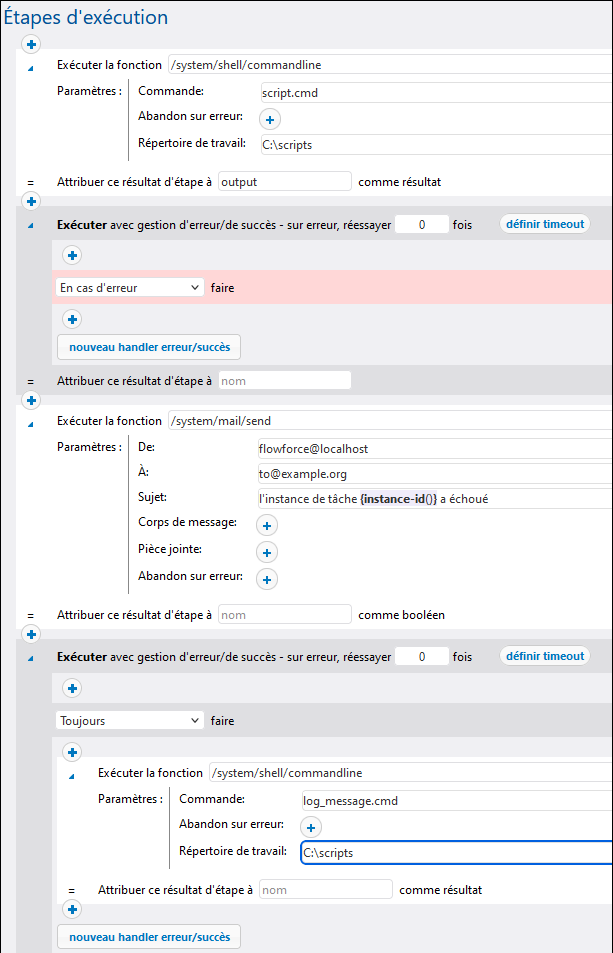Collapse the nested log_message.cmd function step
Viewport: 613px width, 953px height.
click(71, 774)
